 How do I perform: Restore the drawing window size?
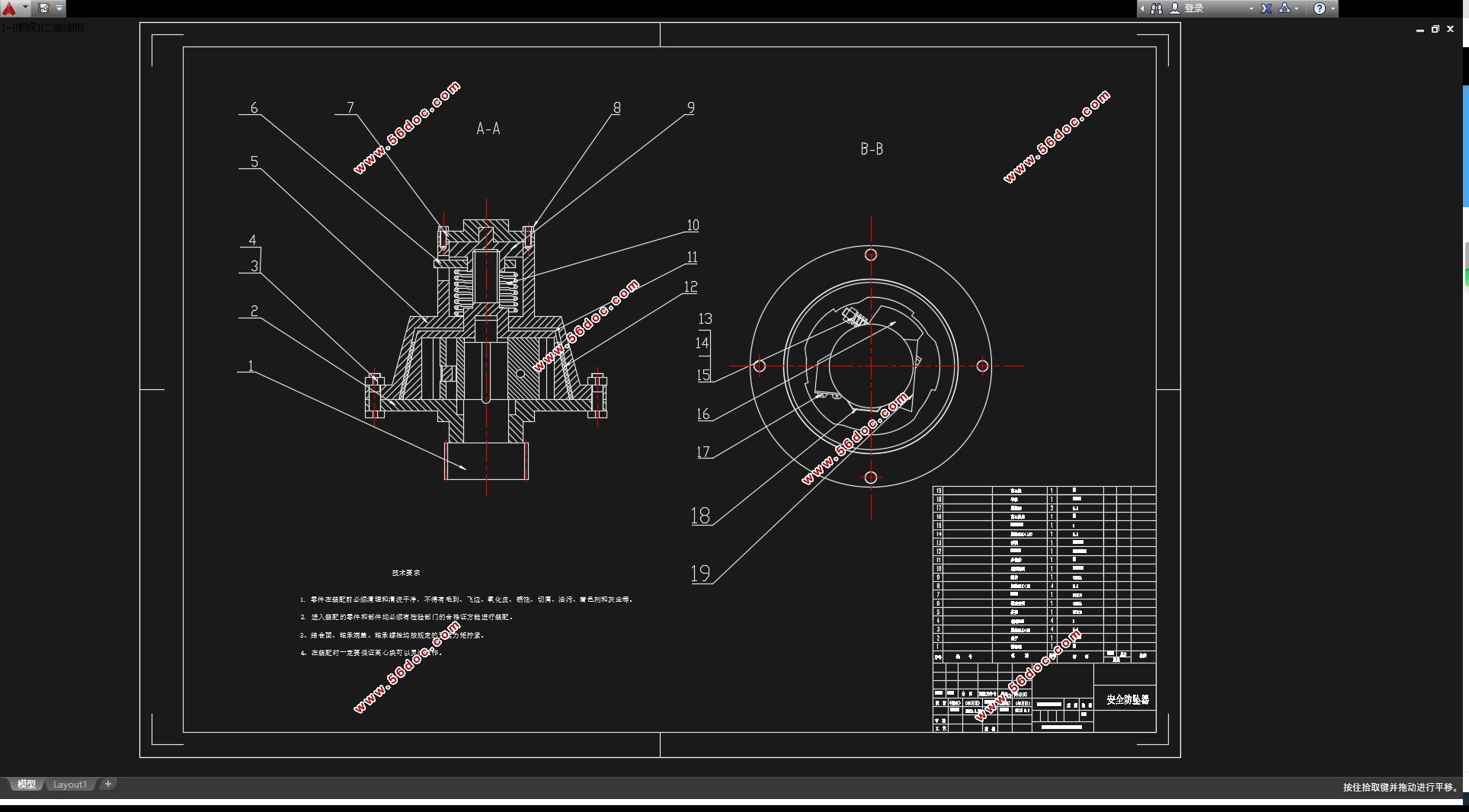point(1435,30)
